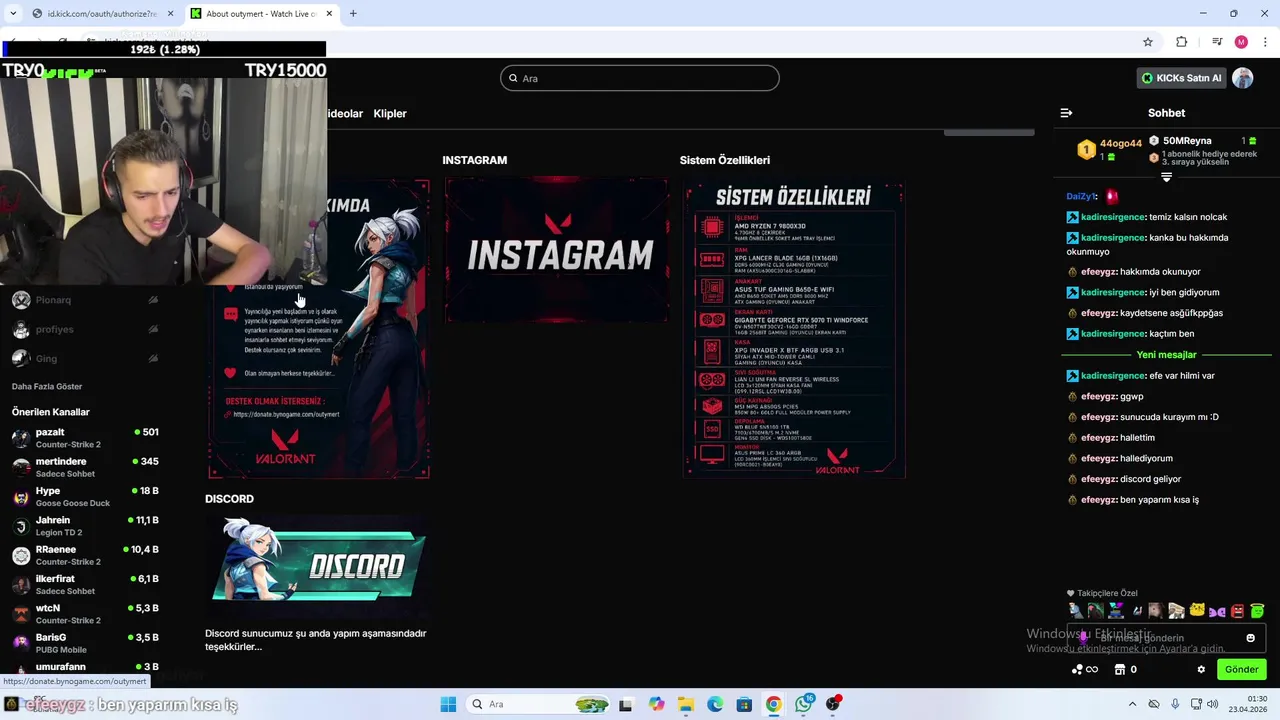The width and height of the screenshot is (1280, 720).
Task: Open Microsoft Store from taskbar
Action: pos(744,704)
